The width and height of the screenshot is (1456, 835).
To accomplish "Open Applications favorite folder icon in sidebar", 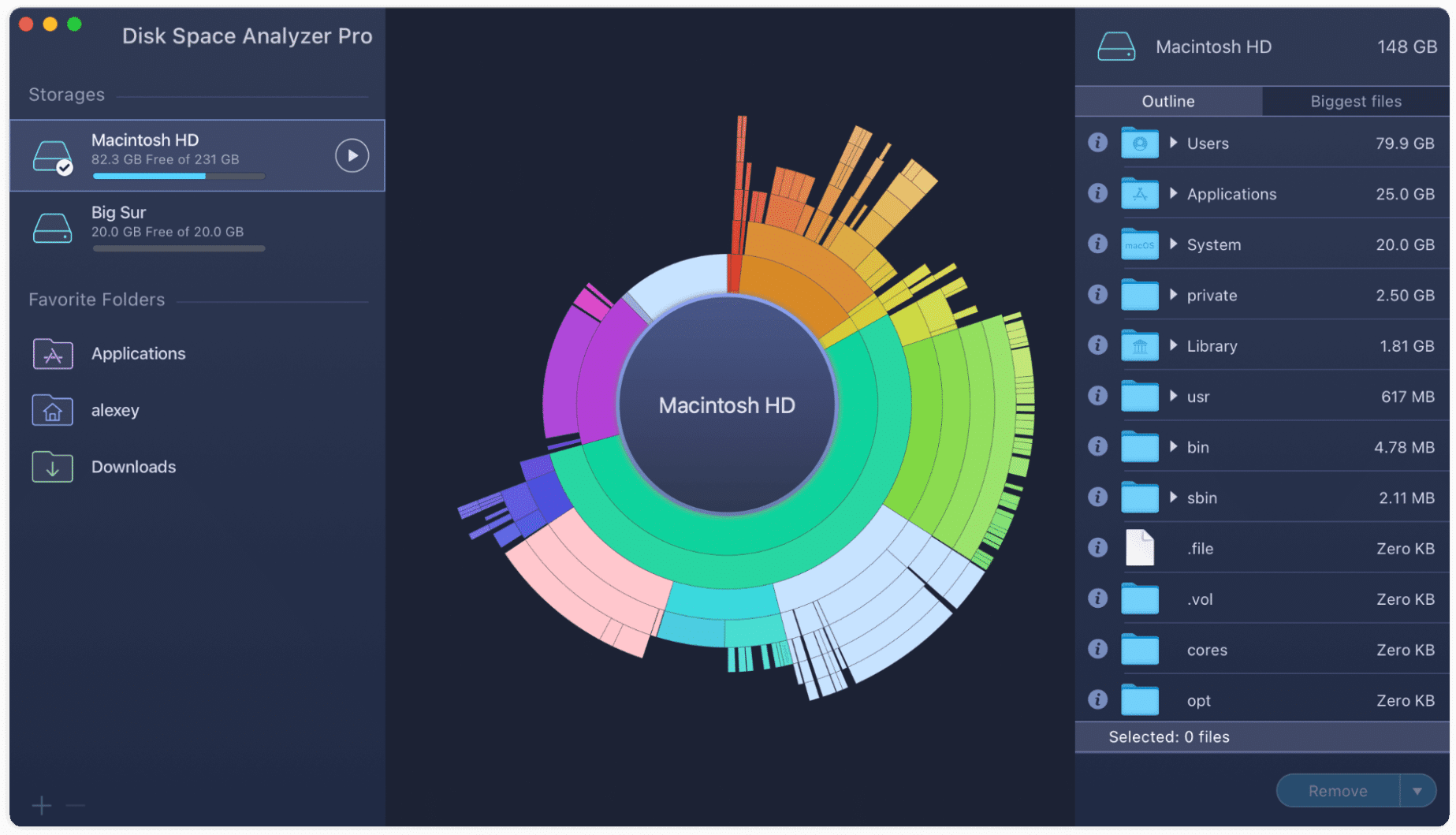I will click(53, 354).
